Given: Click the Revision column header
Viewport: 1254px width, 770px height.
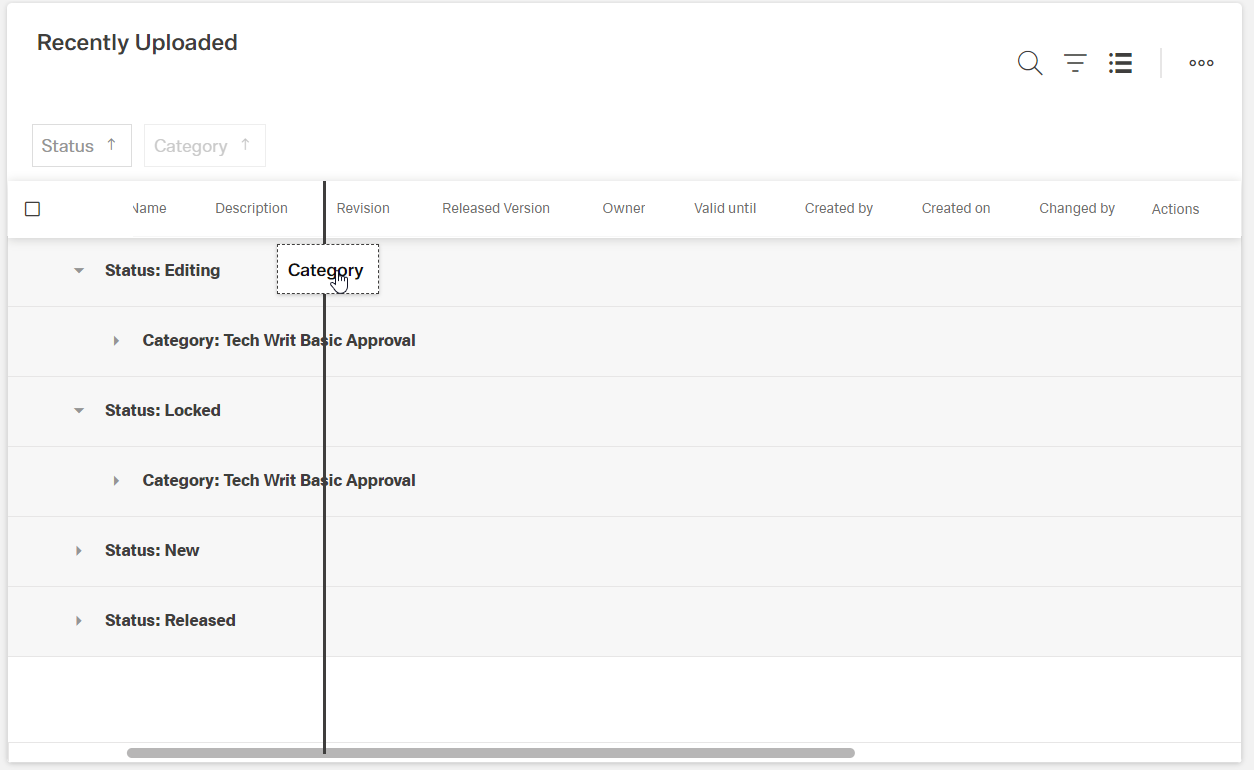Looking at the screenshot, I should tap(363, 209).
